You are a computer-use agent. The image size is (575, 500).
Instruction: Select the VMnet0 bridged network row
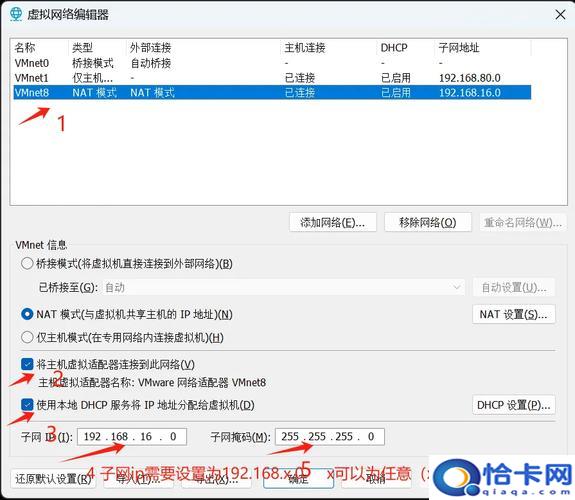pos(272,63)
